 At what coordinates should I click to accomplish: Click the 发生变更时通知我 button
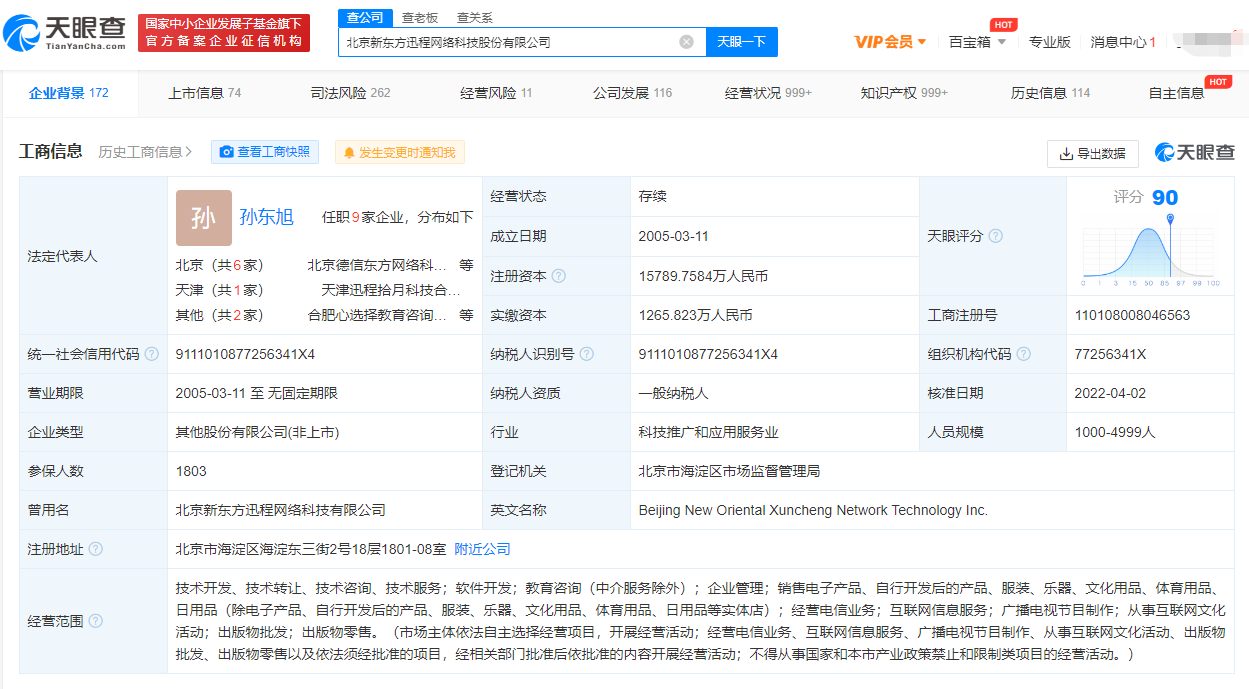pos(399,152)
